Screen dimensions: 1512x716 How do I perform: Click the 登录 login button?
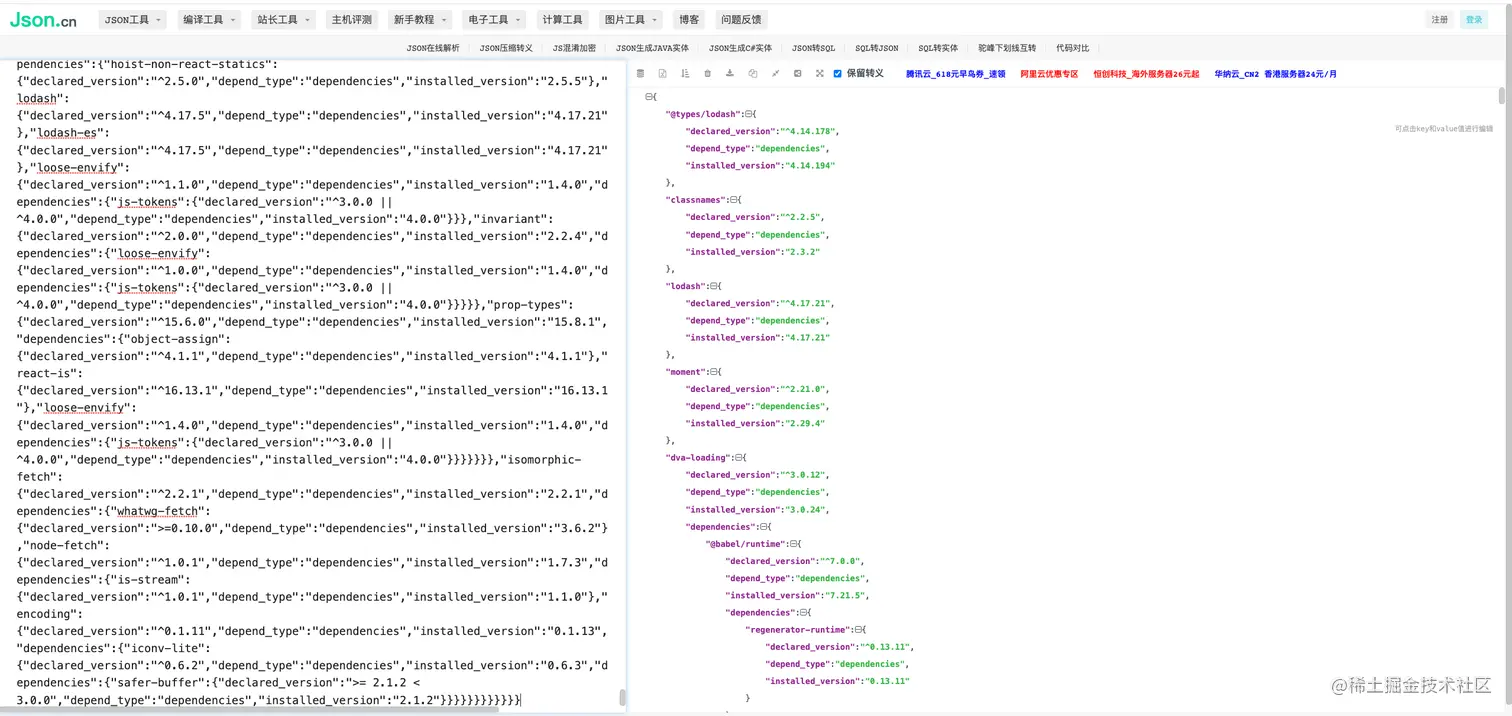[1473, 19]
